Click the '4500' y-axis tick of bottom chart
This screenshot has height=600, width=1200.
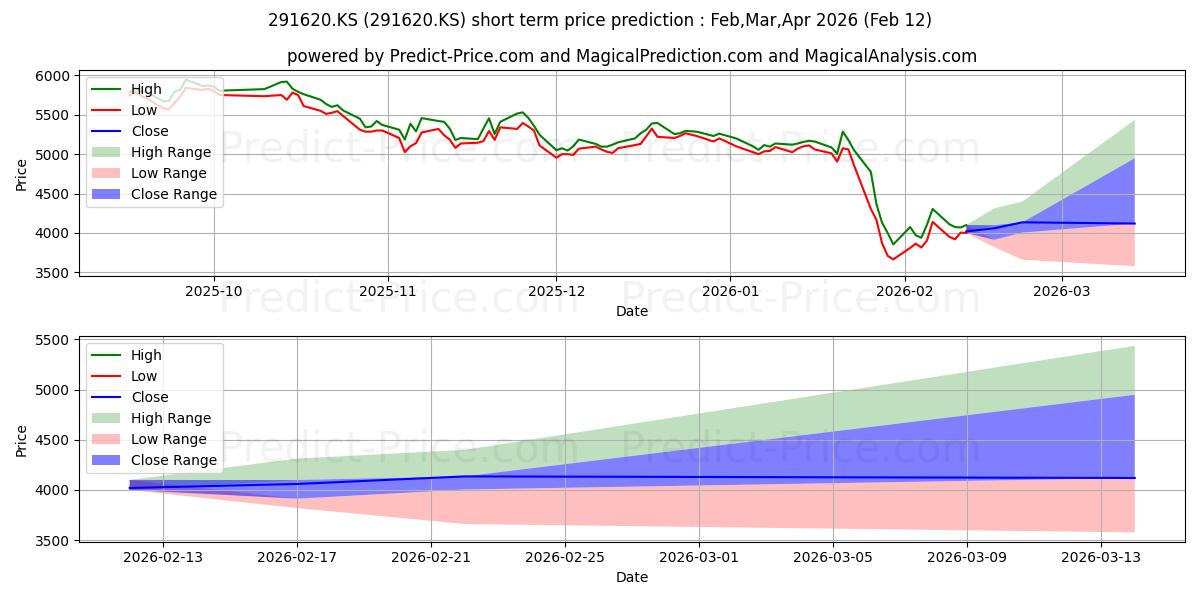[x=54, y=441]
